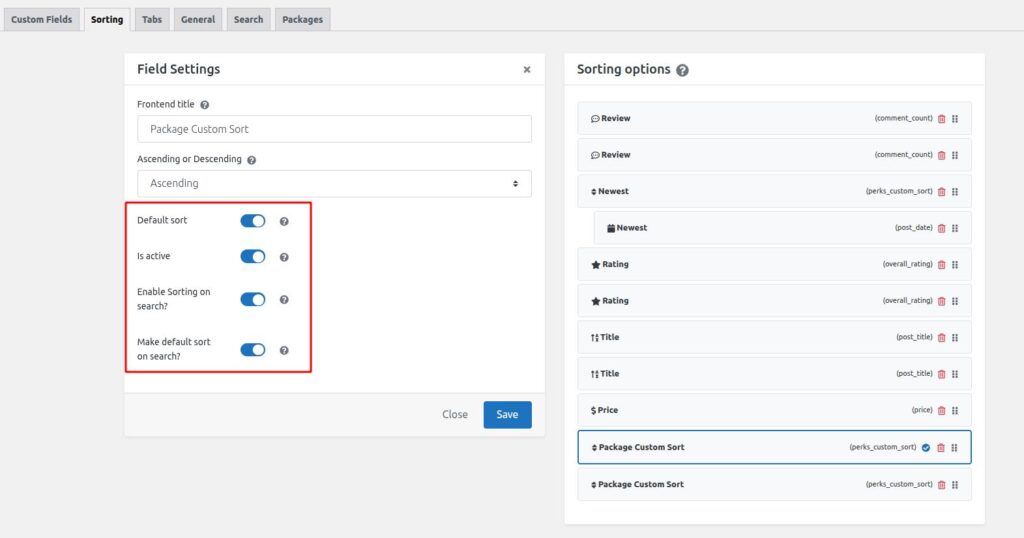1024x538 pixels.
Task: Toggle the Default sort switch
Action: tap(253, 221)
